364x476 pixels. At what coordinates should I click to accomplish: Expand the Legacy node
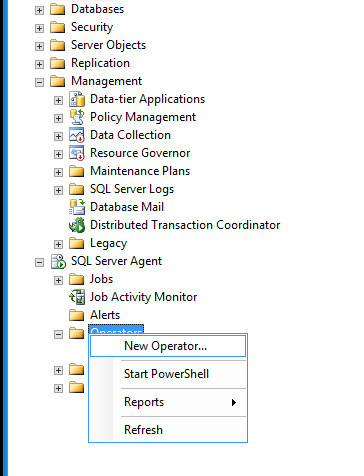pyautogui.click(x=58, y=244)
